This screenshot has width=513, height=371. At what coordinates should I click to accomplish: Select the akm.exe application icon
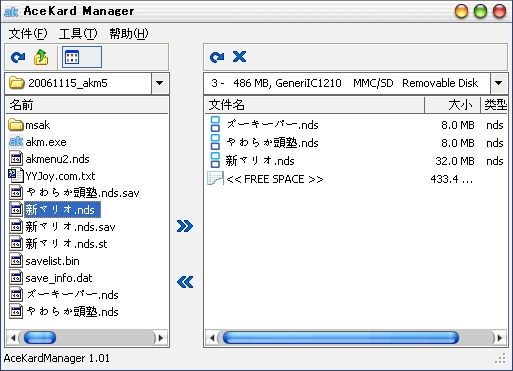[16, 142]
